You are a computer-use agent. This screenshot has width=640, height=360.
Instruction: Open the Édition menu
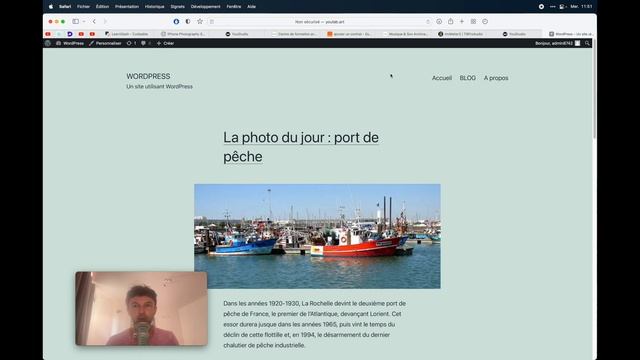(x=102, y=7)
